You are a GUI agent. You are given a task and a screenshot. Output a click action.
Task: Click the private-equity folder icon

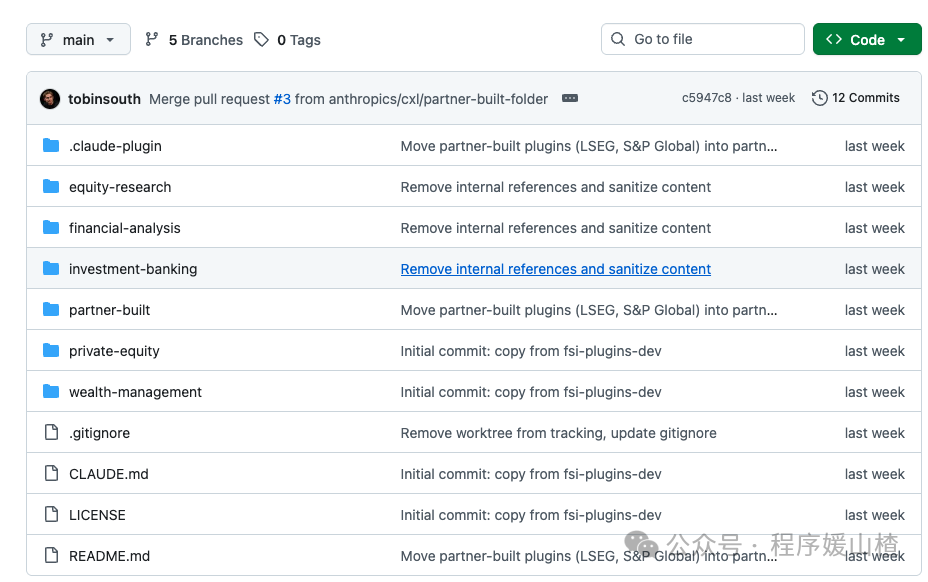point(51,351)
